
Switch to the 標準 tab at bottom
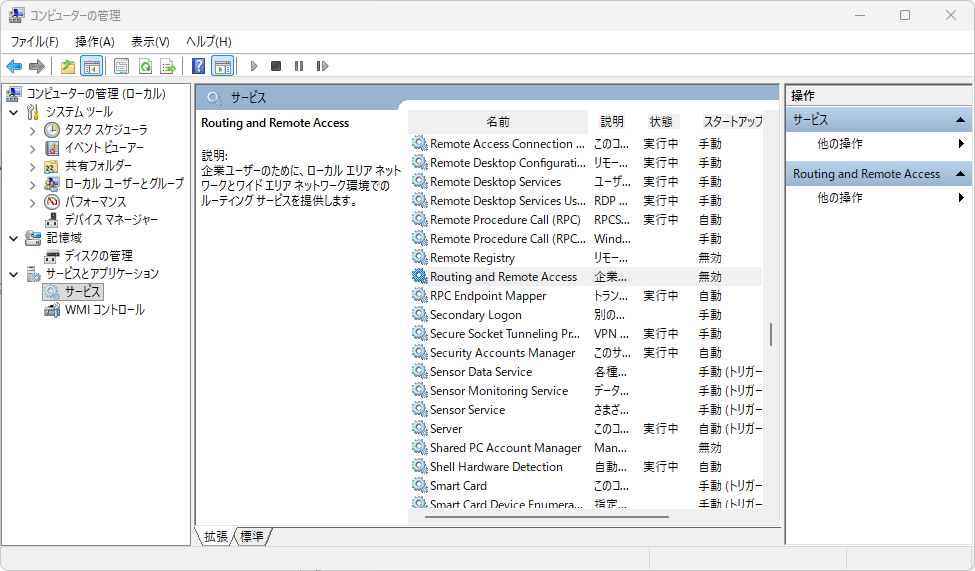(x=252, y=537)
